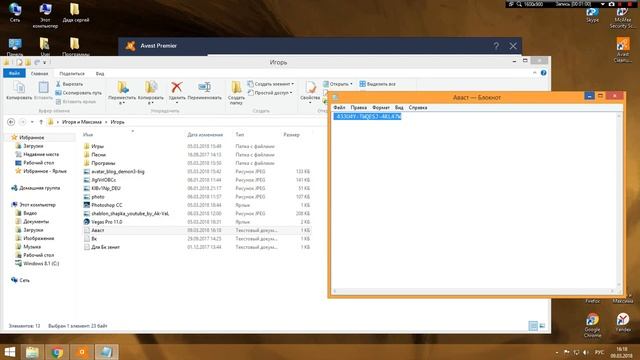Switch to the Поделиться ribbon tab

pos(72,73)
